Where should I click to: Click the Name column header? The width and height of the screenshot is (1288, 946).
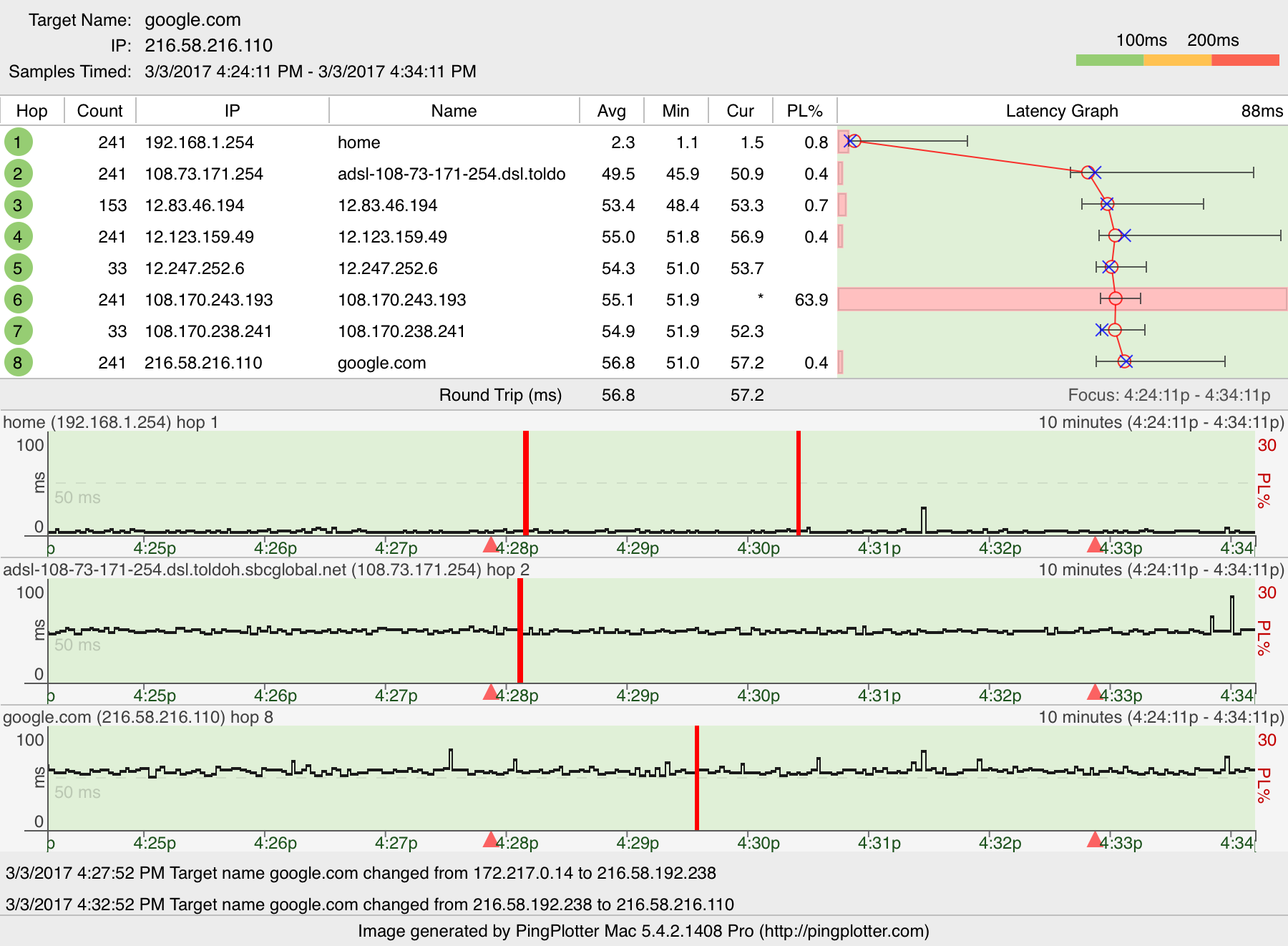(454, 111)
